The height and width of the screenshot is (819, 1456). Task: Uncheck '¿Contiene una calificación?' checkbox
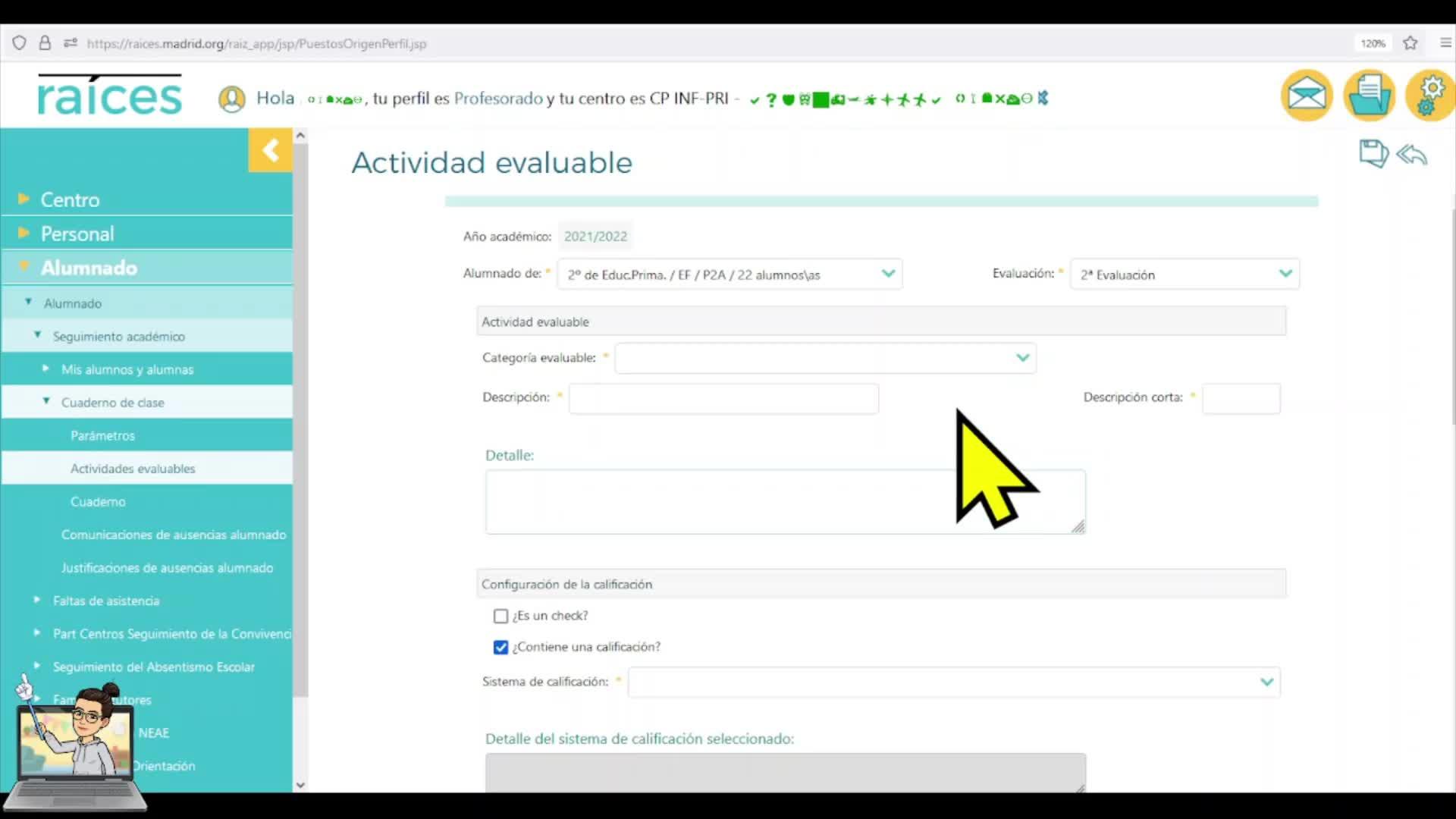coord(500,647)
